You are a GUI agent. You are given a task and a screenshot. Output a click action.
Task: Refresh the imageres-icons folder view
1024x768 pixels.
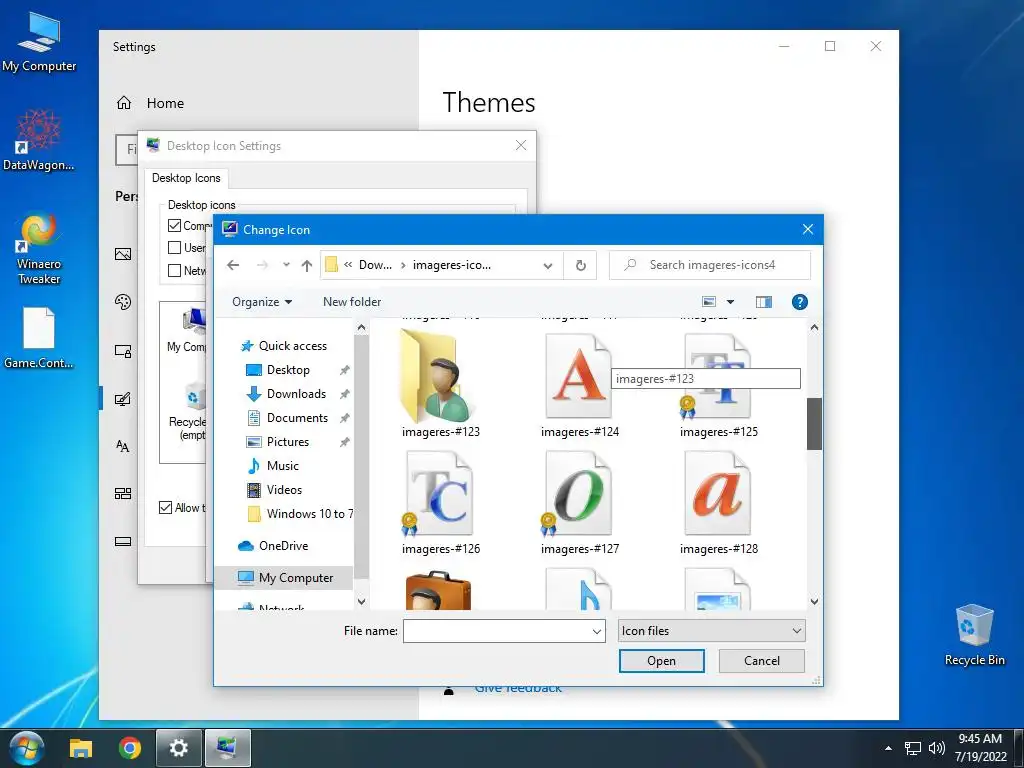click(x=580, y=265)
